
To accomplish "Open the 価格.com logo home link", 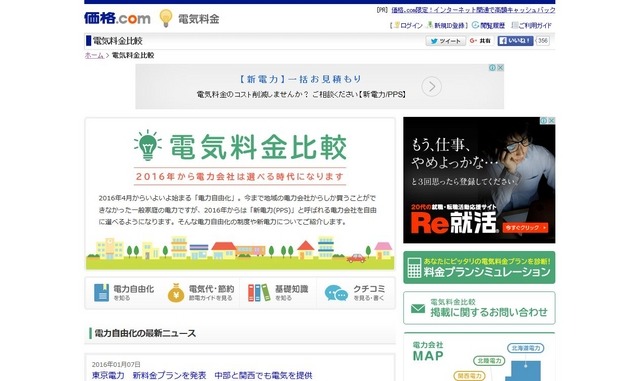I will [x=117, y=18].
